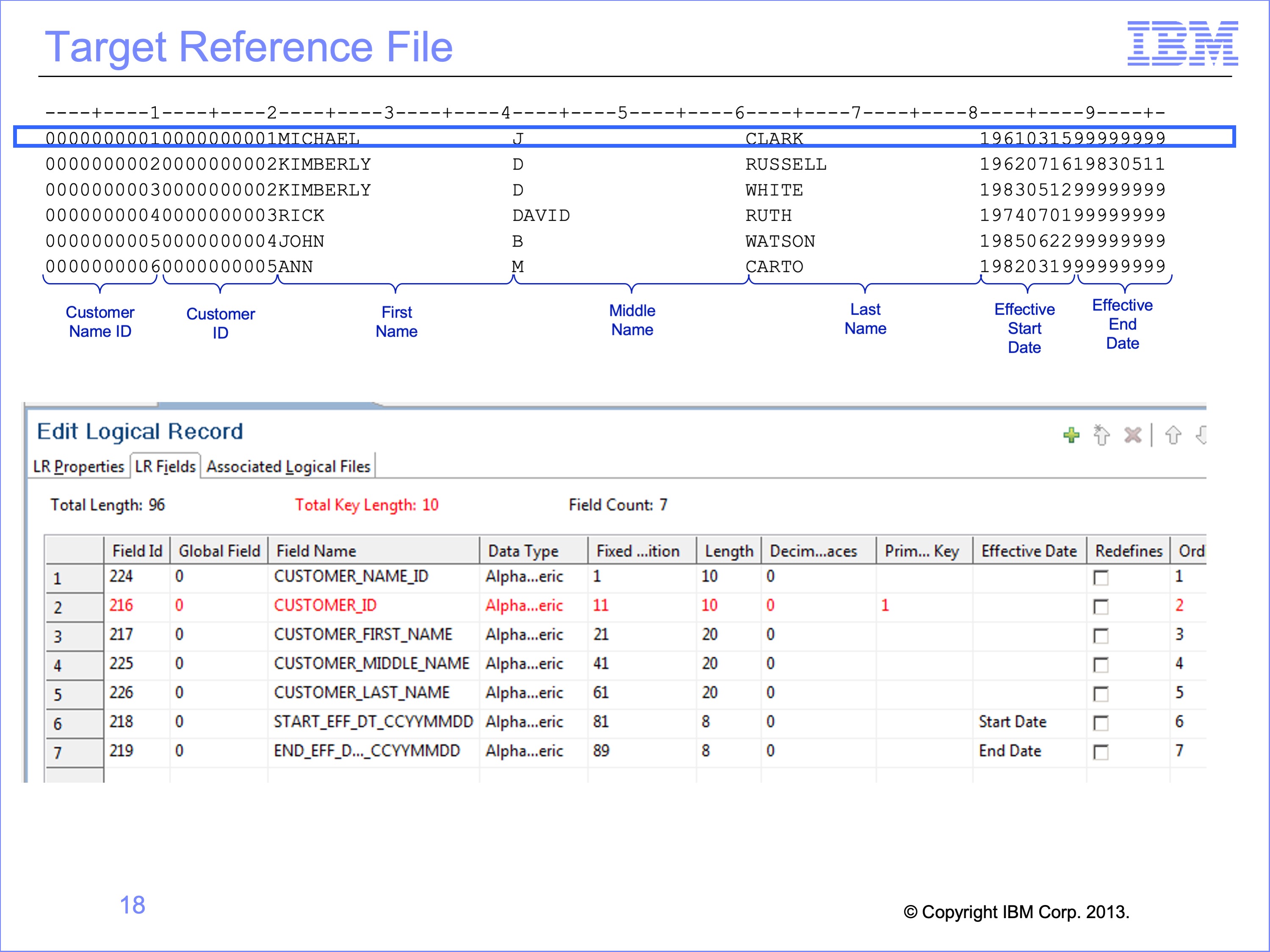Select row header number 3

tap(75, 637)
